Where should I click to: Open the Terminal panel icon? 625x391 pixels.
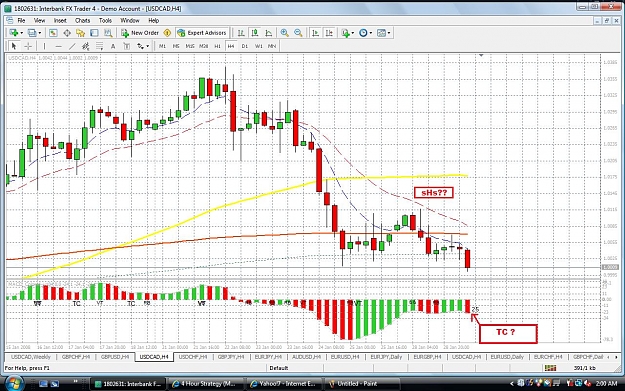click(94, 33)
